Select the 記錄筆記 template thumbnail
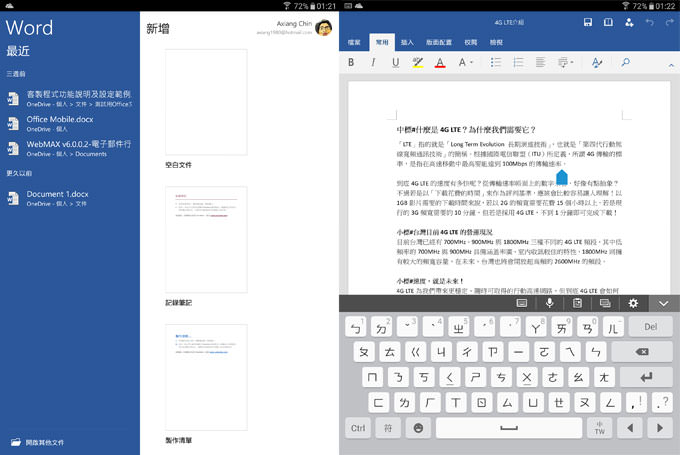 coord(206,239)
